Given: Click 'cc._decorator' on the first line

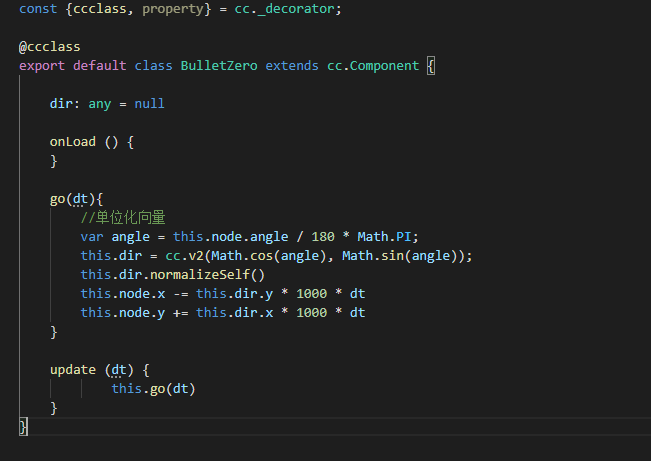Looking at the screenshot, I should [x=284, y=9].
